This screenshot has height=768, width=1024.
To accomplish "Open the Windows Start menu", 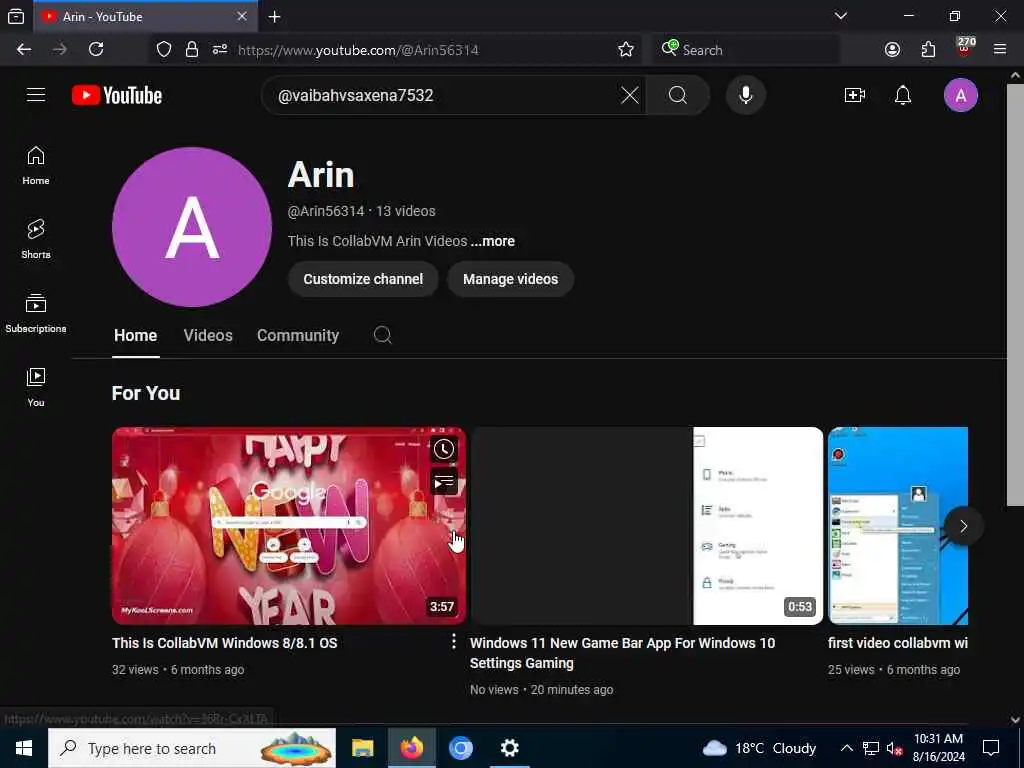I will (x=24, y=748).
